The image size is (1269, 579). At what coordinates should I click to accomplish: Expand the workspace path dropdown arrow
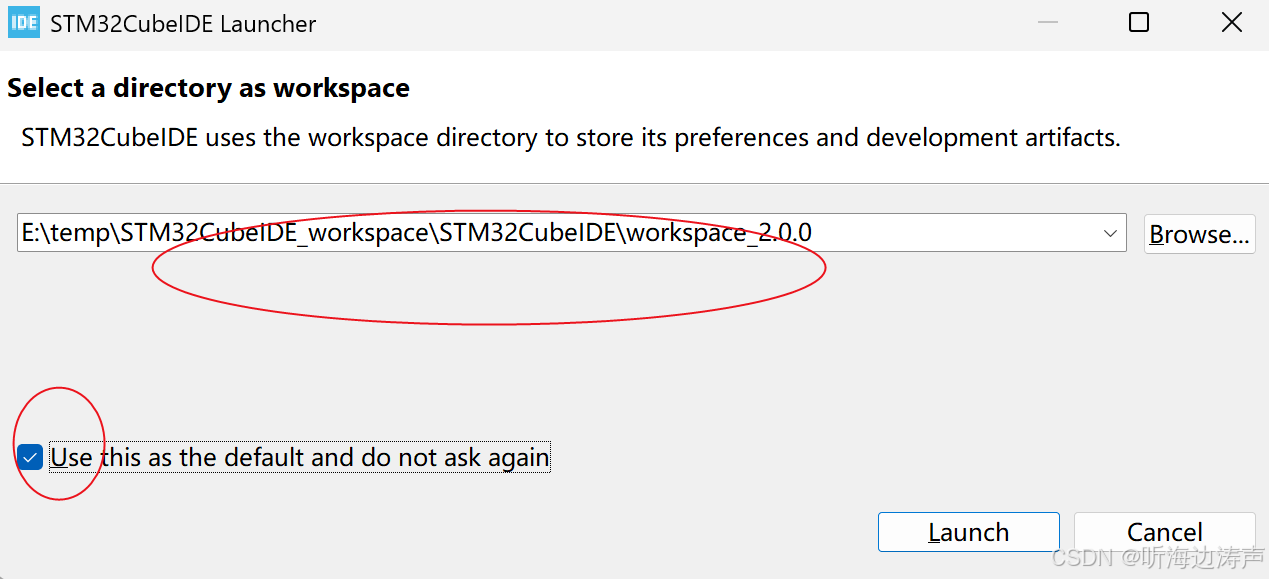[x=1110, y=233]
